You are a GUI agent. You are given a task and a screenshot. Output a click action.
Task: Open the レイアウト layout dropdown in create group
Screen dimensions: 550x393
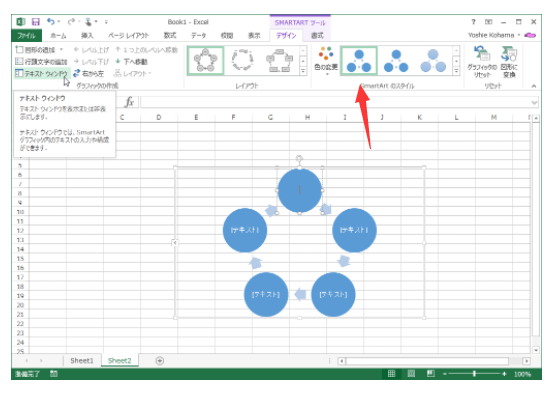[133, 73]
